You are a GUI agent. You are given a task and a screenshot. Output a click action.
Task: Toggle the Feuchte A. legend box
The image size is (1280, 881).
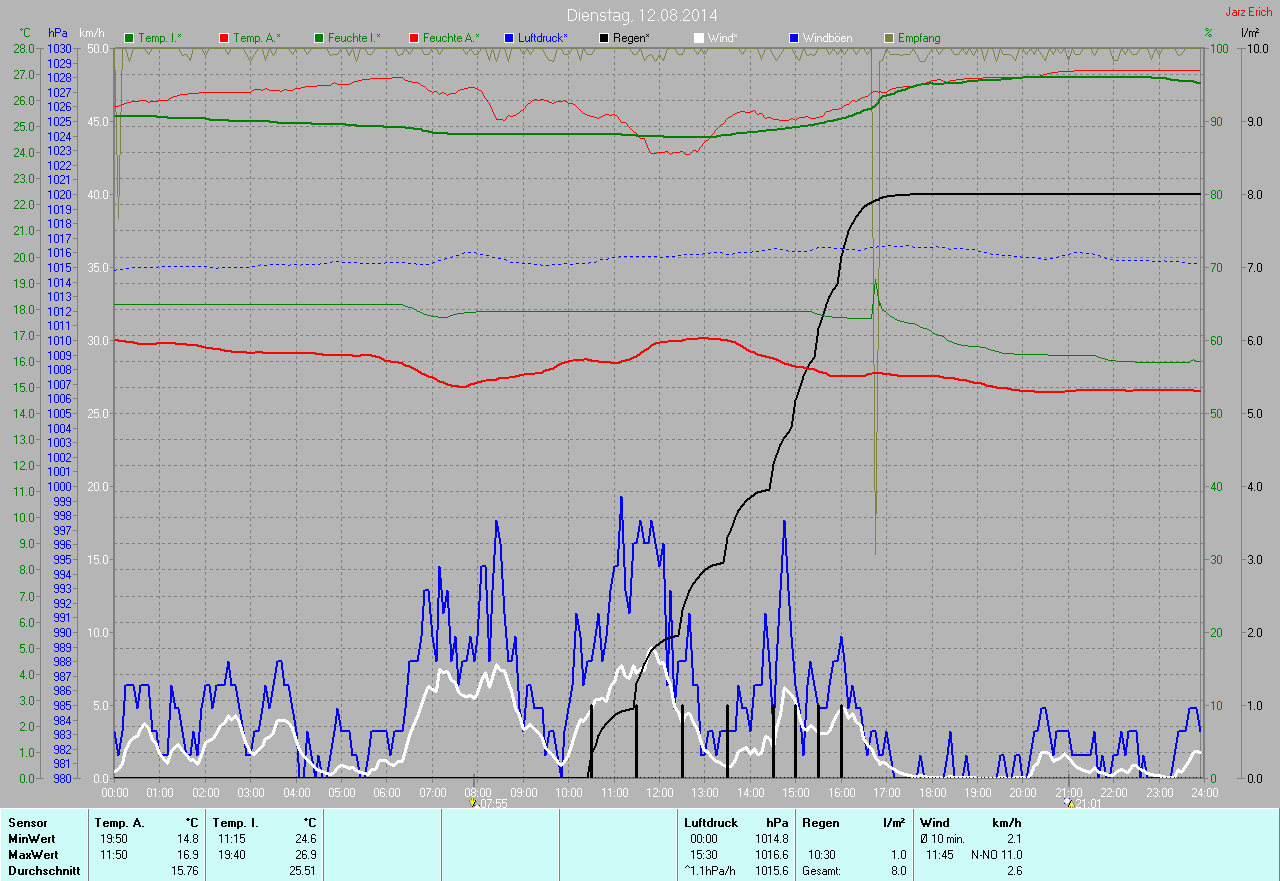[414, 38]
